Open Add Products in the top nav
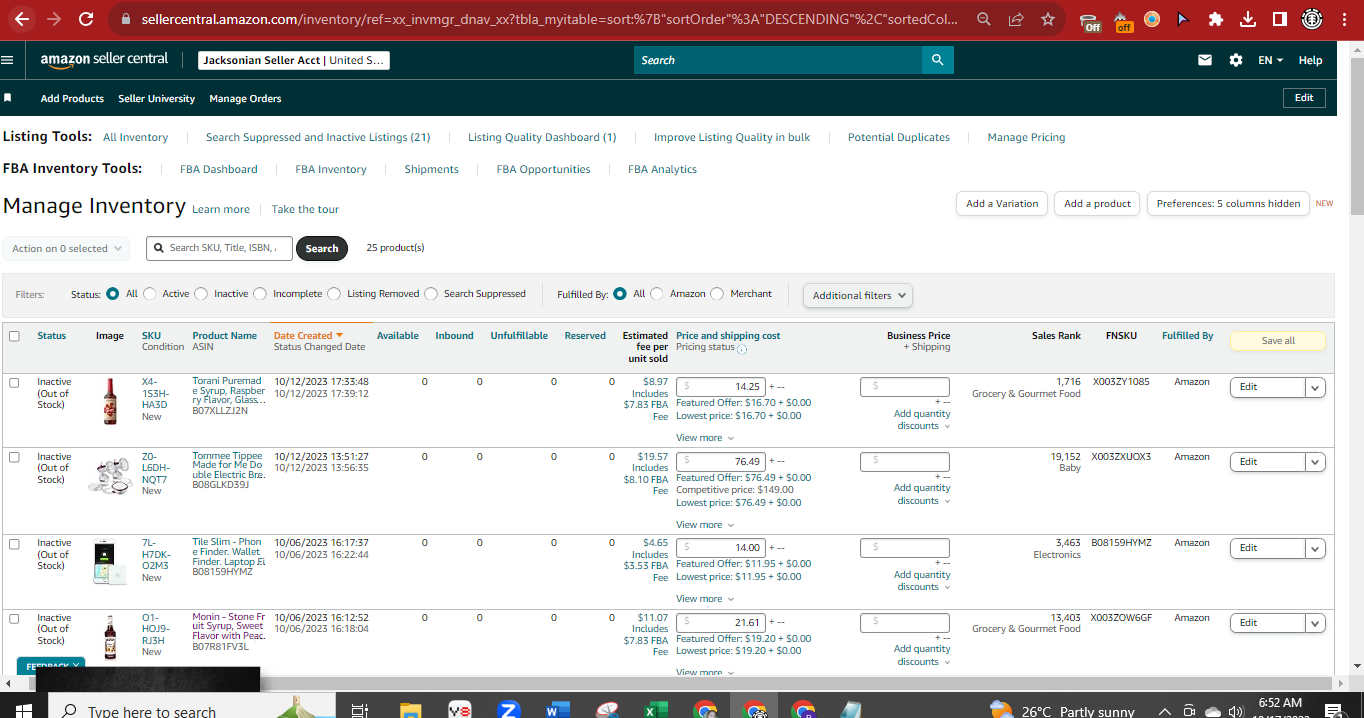This screenshot has height=718, width=1364. (x=72, y=98)
